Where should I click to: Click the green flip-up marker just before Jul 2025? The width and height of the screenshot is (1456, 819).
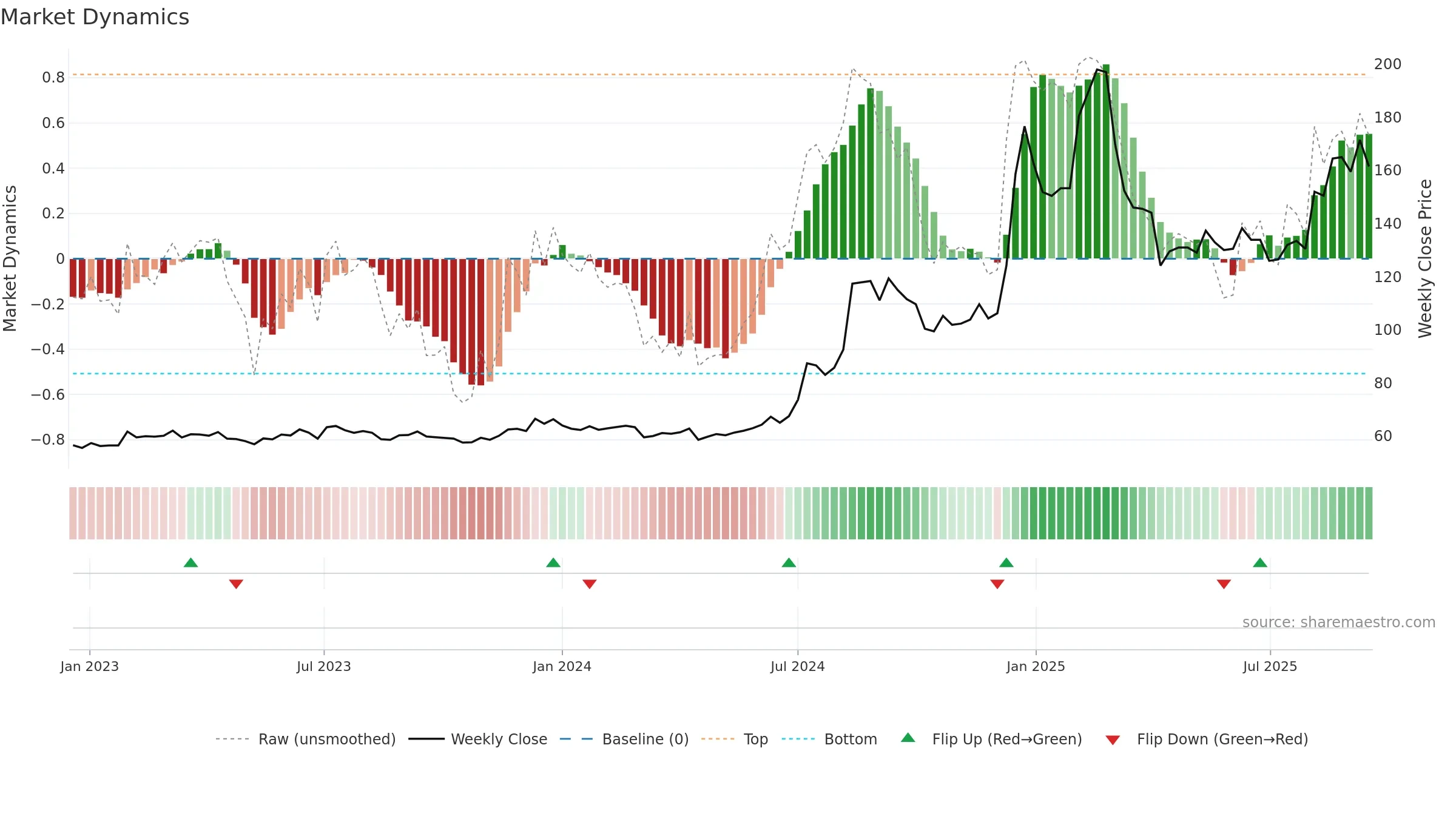(x=1260, y=562)
